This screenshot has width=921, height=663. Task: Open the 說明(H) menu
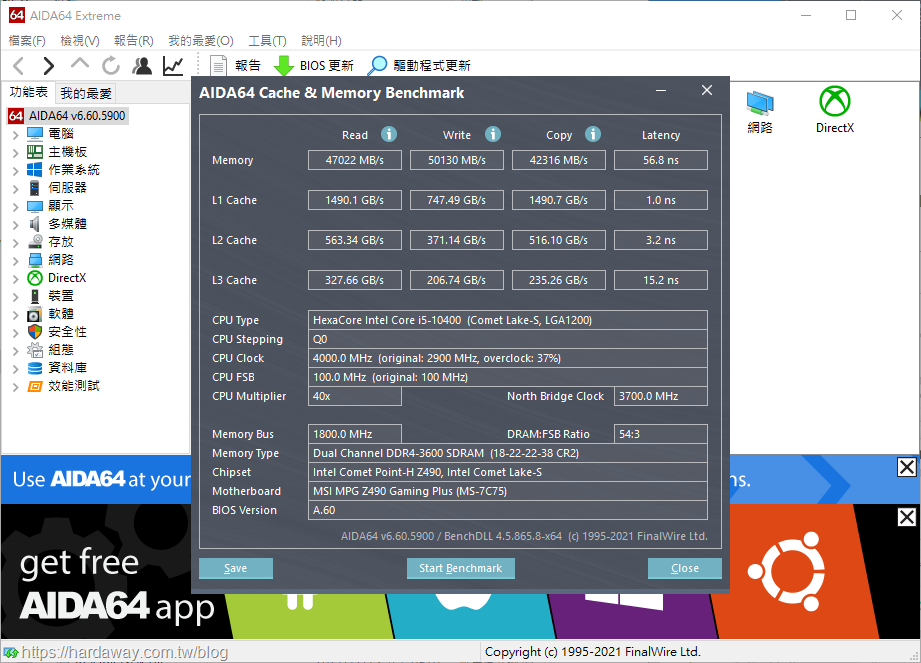[321, 41]
